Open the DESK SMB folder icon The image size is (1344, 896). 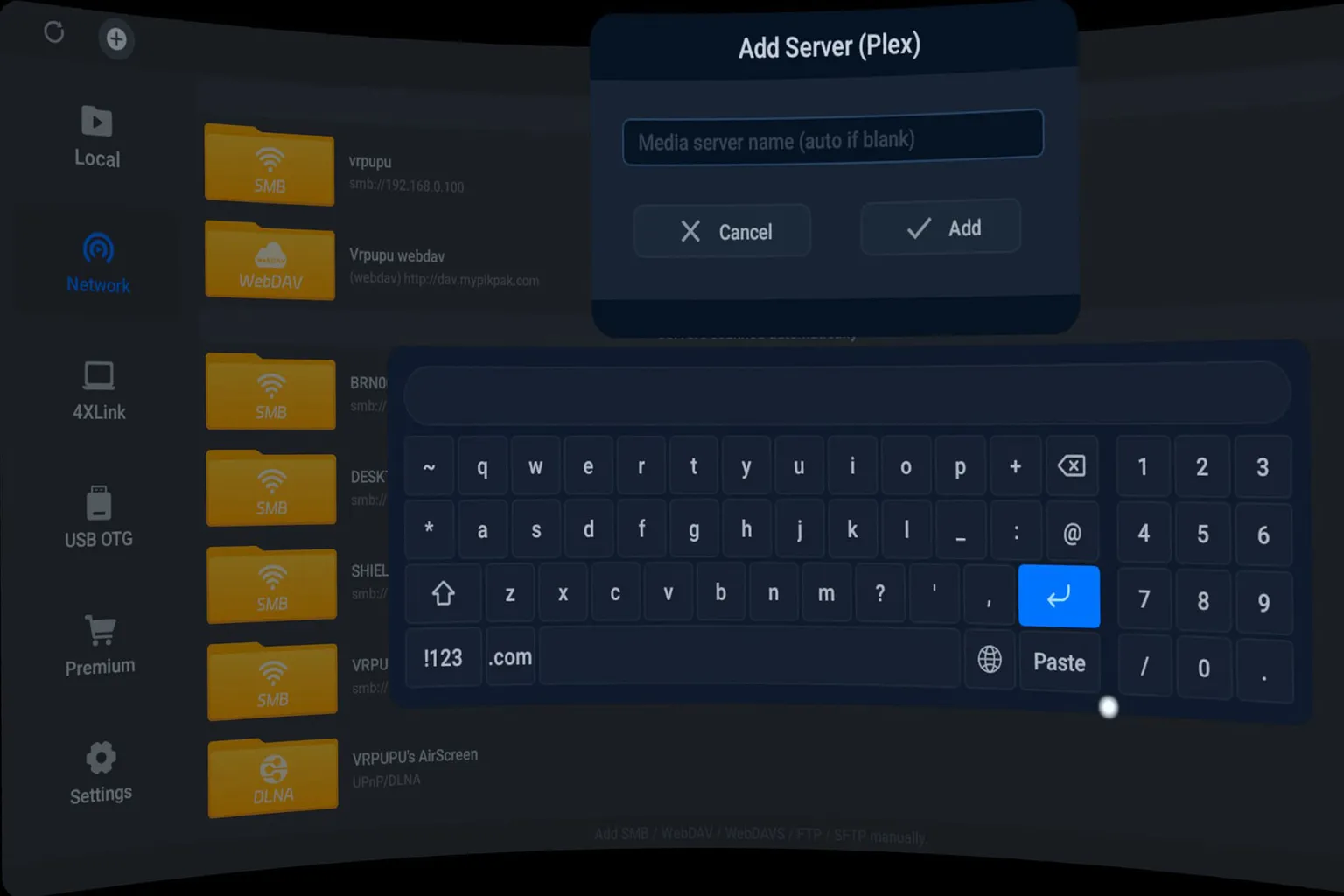tap(271, 487)
